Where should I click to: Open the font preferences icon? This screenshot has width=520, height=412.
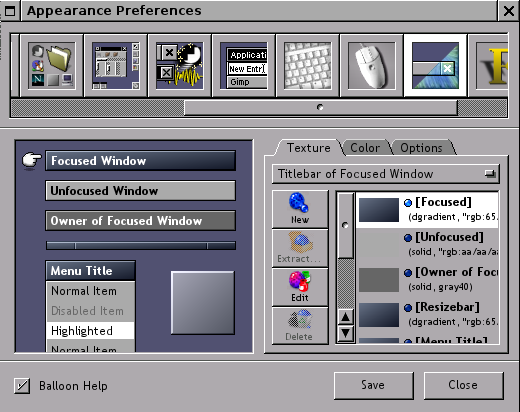coord(488,65)
